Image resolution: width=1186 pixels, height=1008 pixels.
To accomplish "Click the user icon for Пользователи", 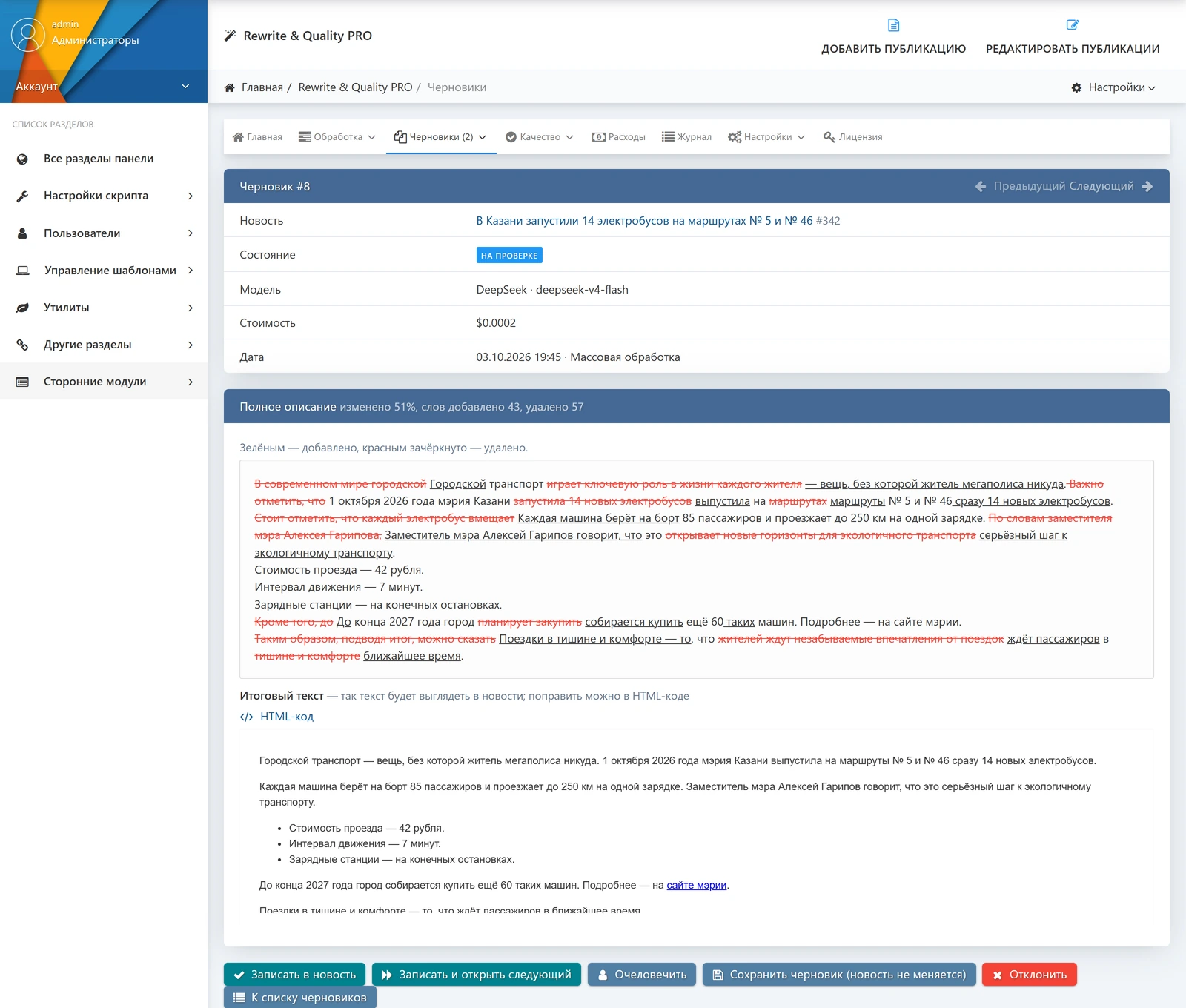I will pyautogui.click(x=22, y=233).
